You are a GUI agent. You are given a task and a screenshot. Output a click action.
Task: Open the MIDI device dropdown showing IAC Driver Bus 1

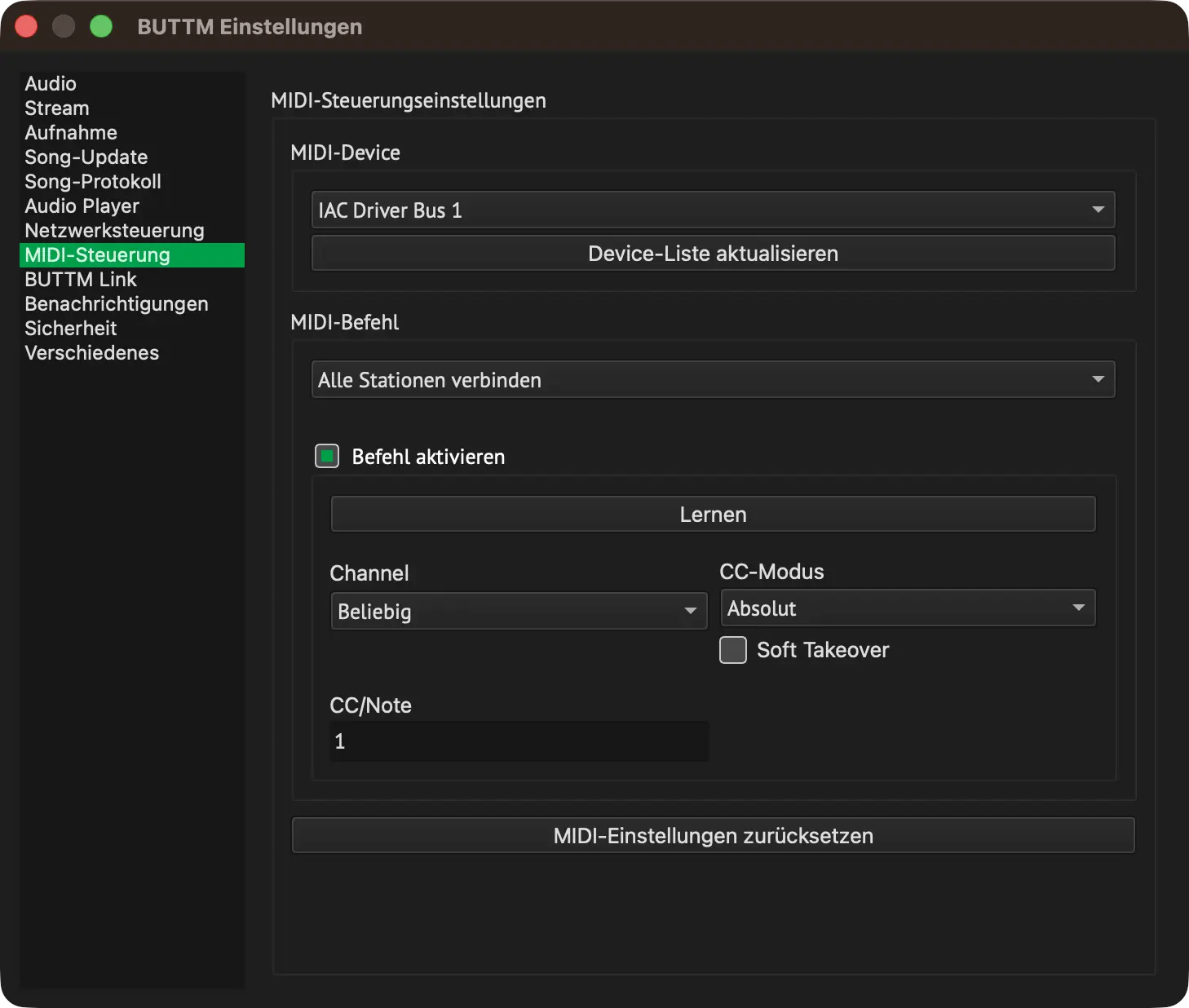[x=713, y=210]
